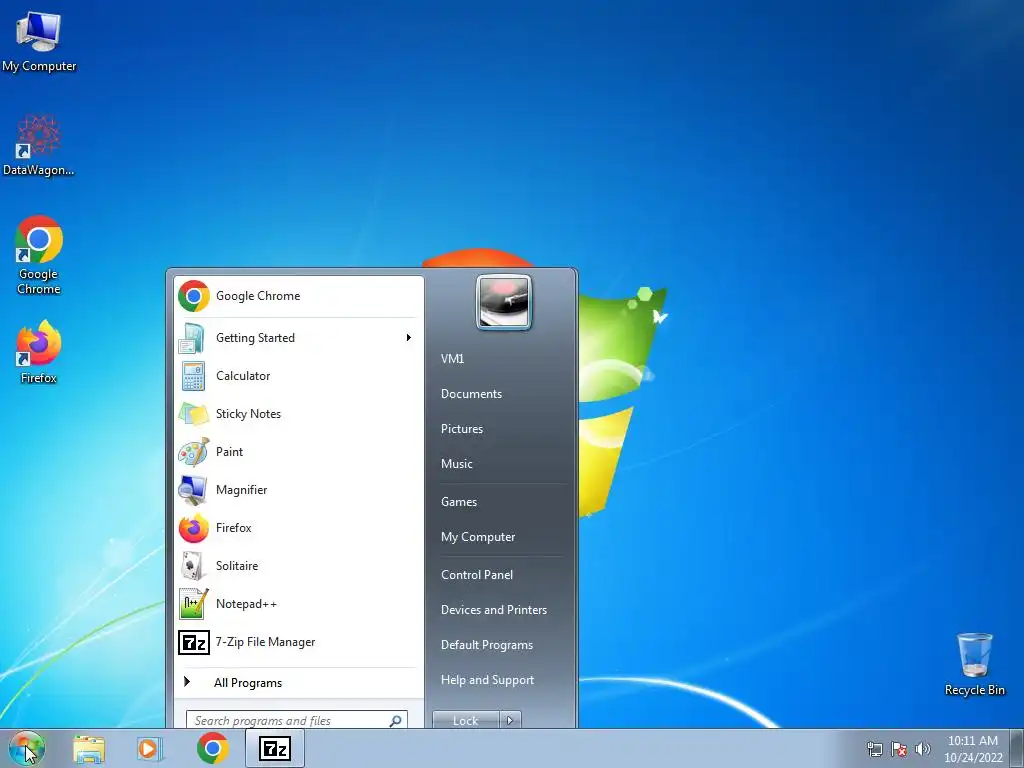Open Help and Support
The height and width of the screenshot is (768, 1024).
pos(487,680)
